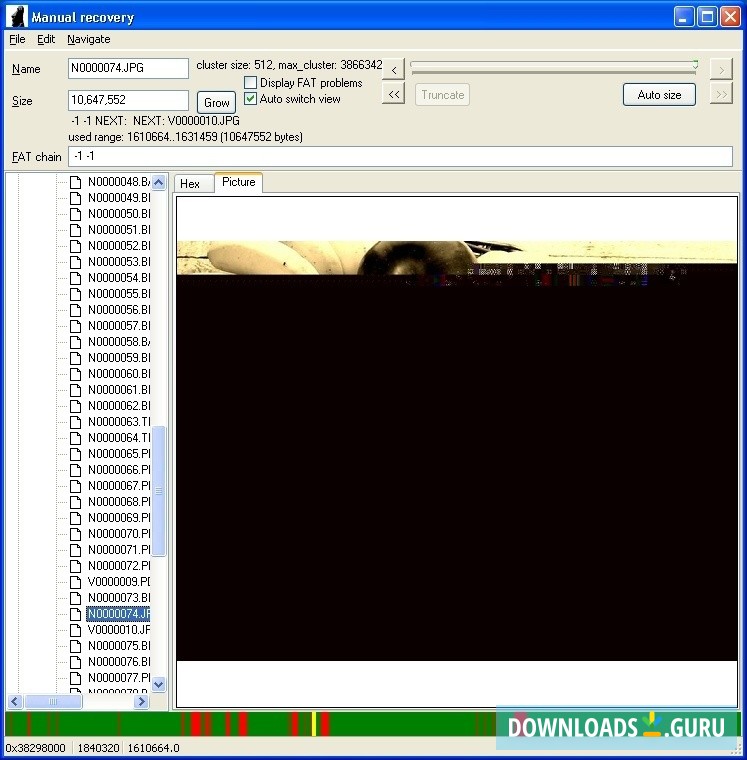Click the file icon of N0000075
Viewport: 747px width, 760px height.
[75, 646]
